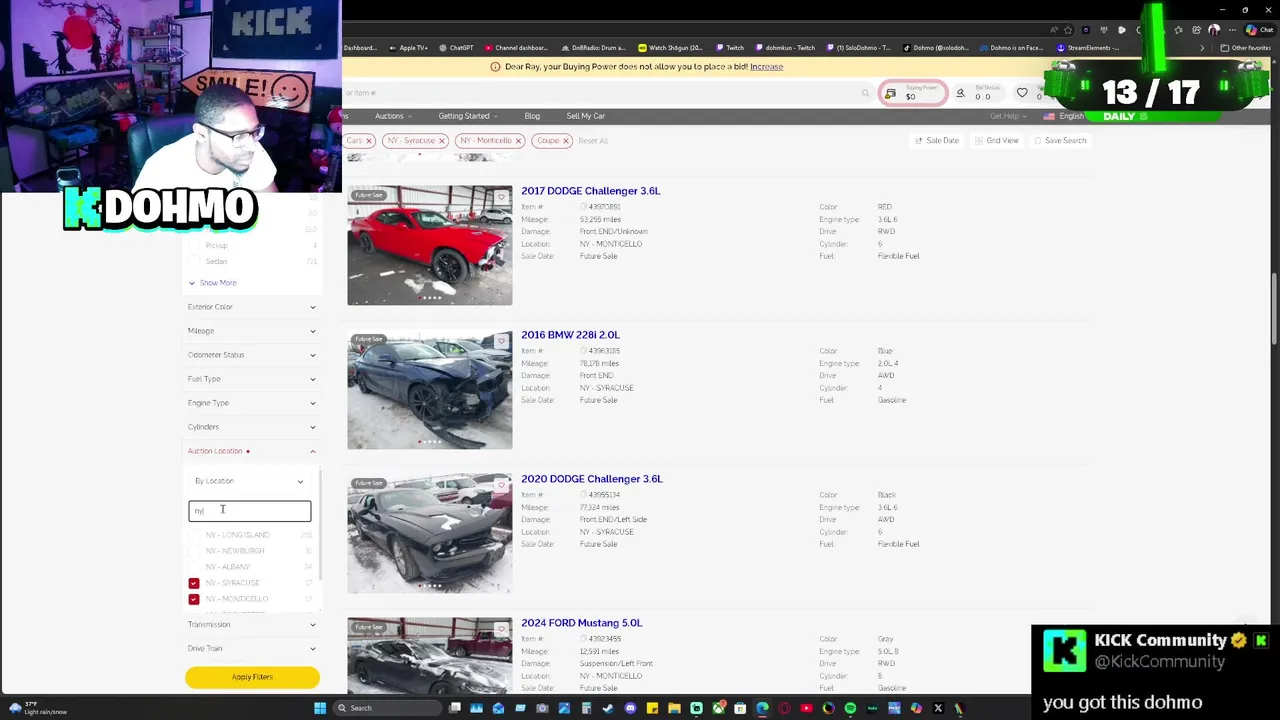Go to the Blog page

(532, 116)
